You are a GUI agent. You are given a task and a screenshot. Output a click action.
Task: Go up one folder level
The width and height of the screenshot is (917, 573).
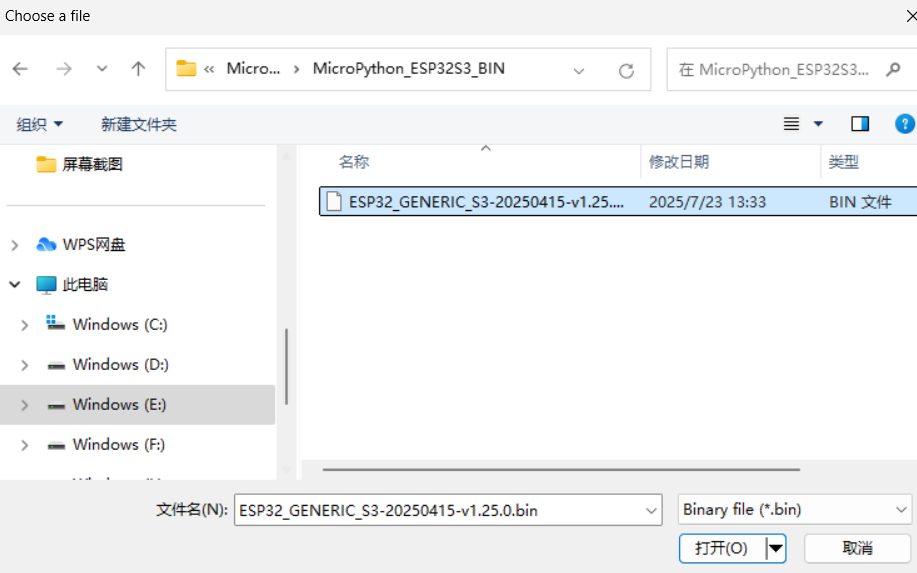point(138,69)
